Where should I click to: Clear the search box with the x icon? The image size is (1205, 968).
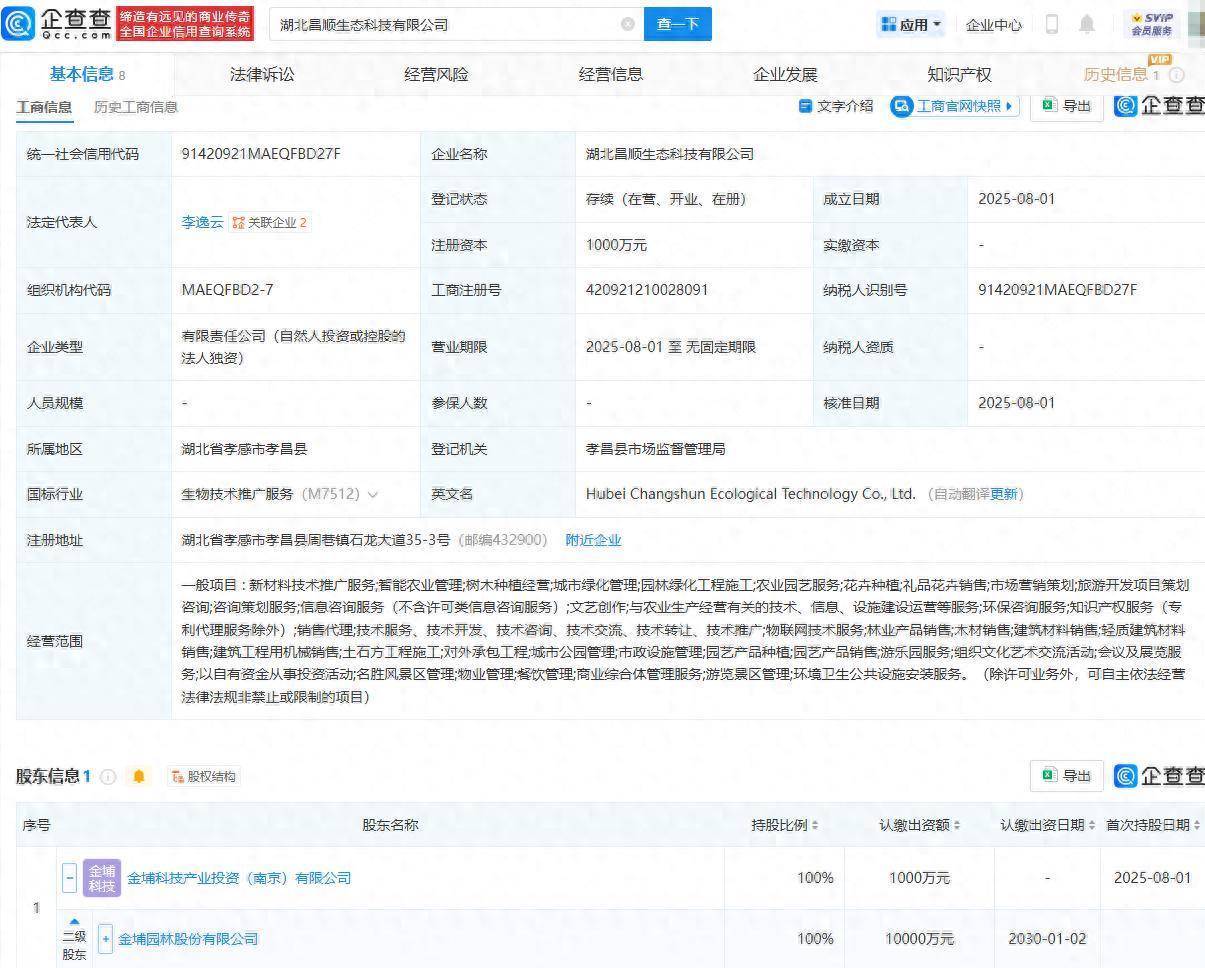627,24
